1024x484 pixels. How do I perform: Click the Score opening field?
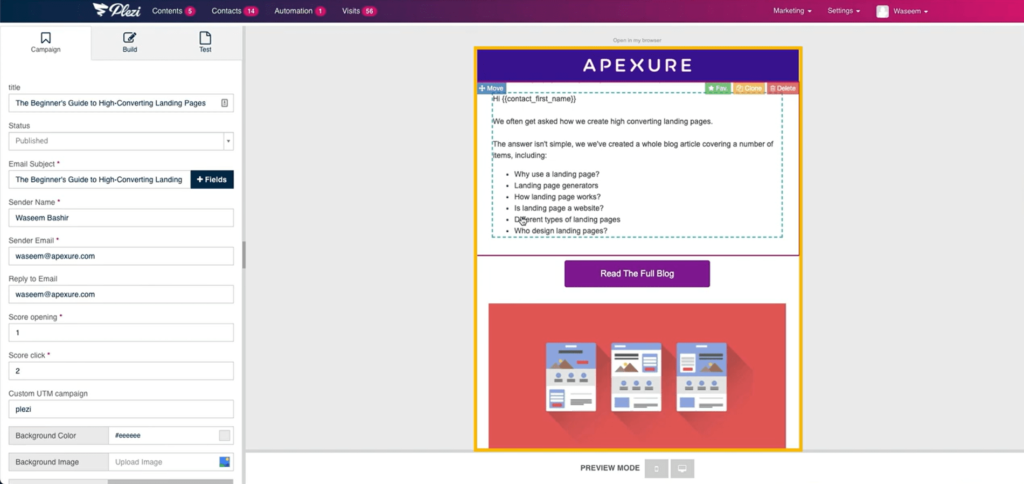[121, 332]
